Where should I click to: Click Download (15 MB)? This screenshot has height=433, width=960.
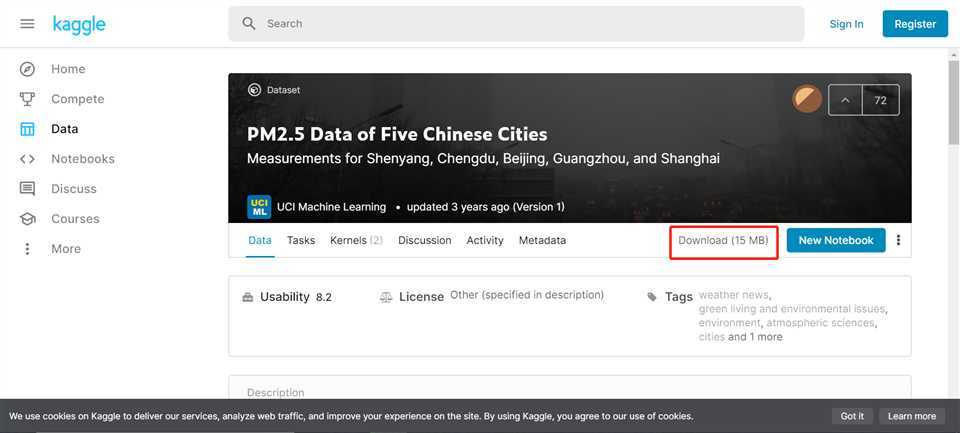tap(723, 241)
